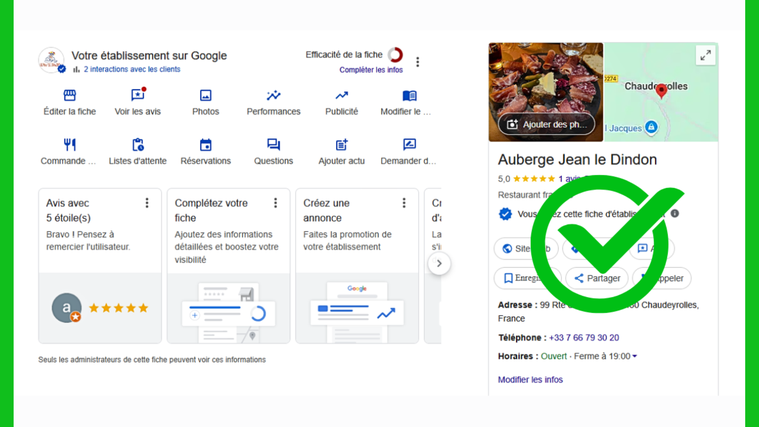Screen dimensions: 759x427
Task: Click the Partager button
Action: point(596,278)
